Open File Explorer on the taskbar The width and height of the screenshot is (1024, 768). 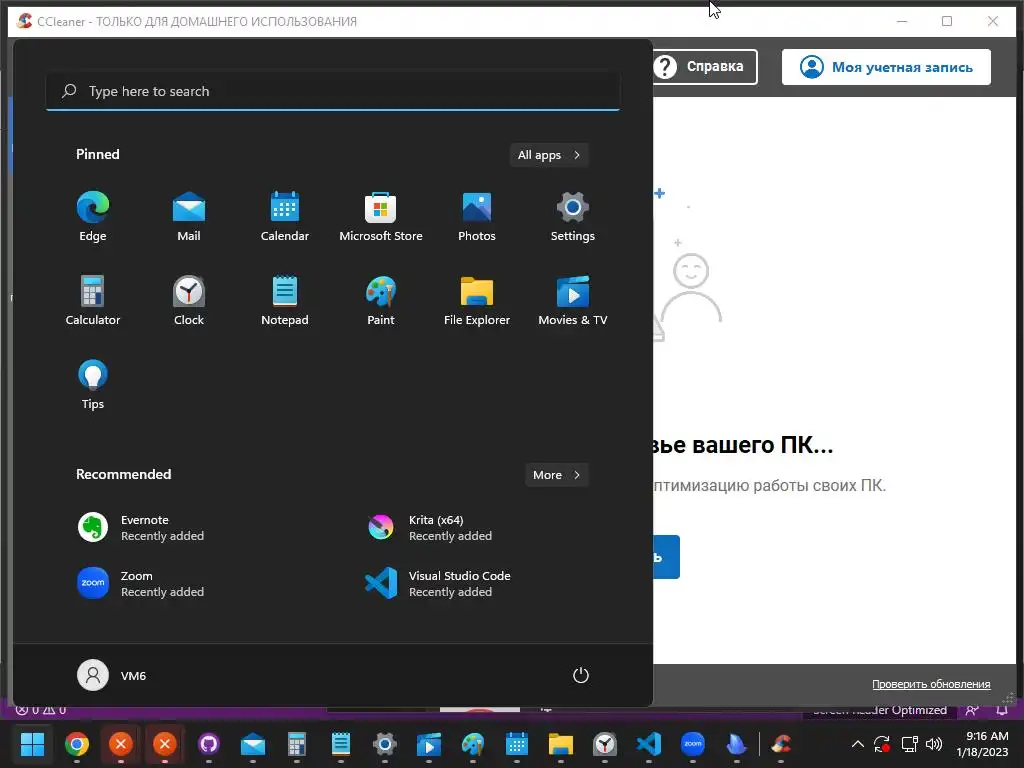coord(561,744)
